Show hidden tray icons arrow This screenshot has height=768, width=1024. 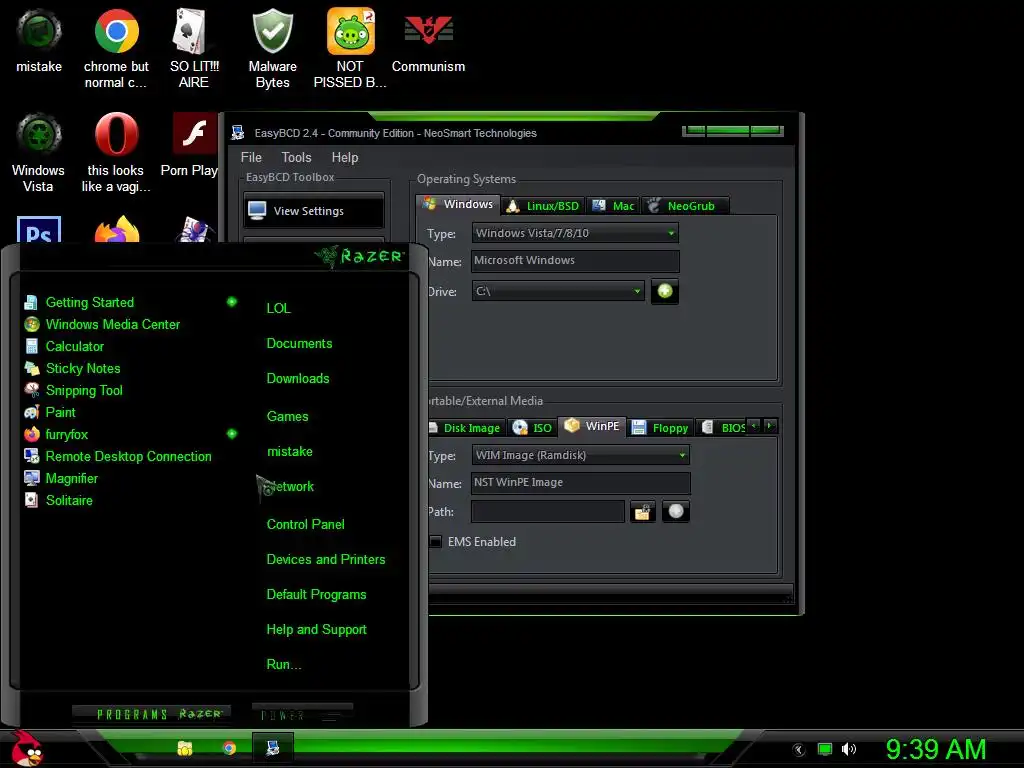pos(799,750)
